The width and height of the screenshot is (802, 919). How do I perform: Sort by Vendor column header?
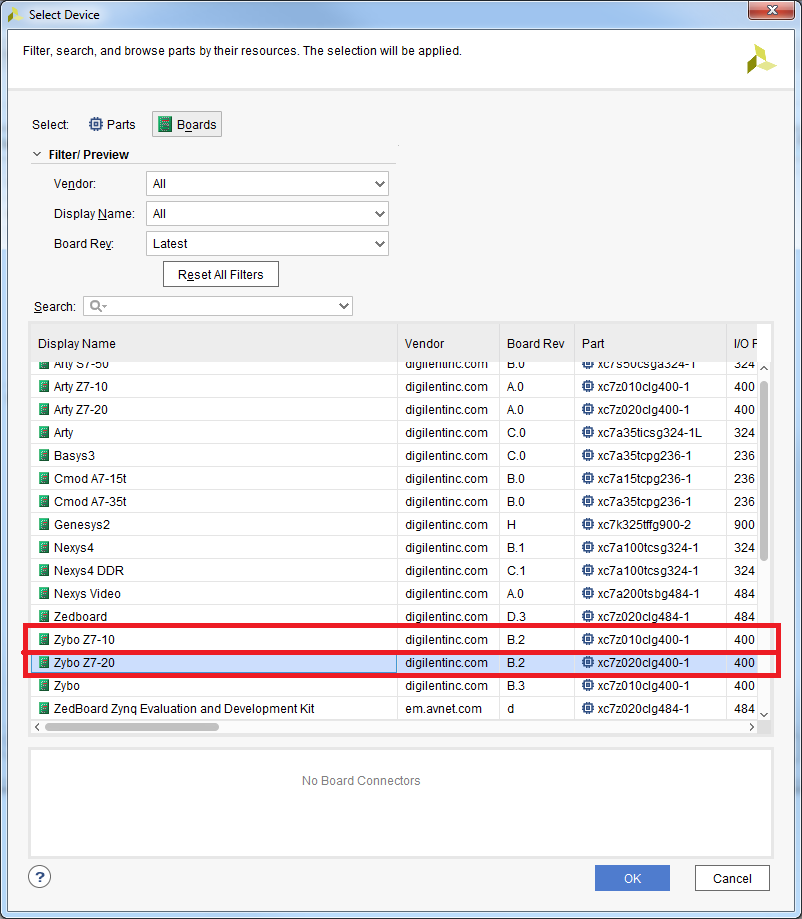point(448,343)
